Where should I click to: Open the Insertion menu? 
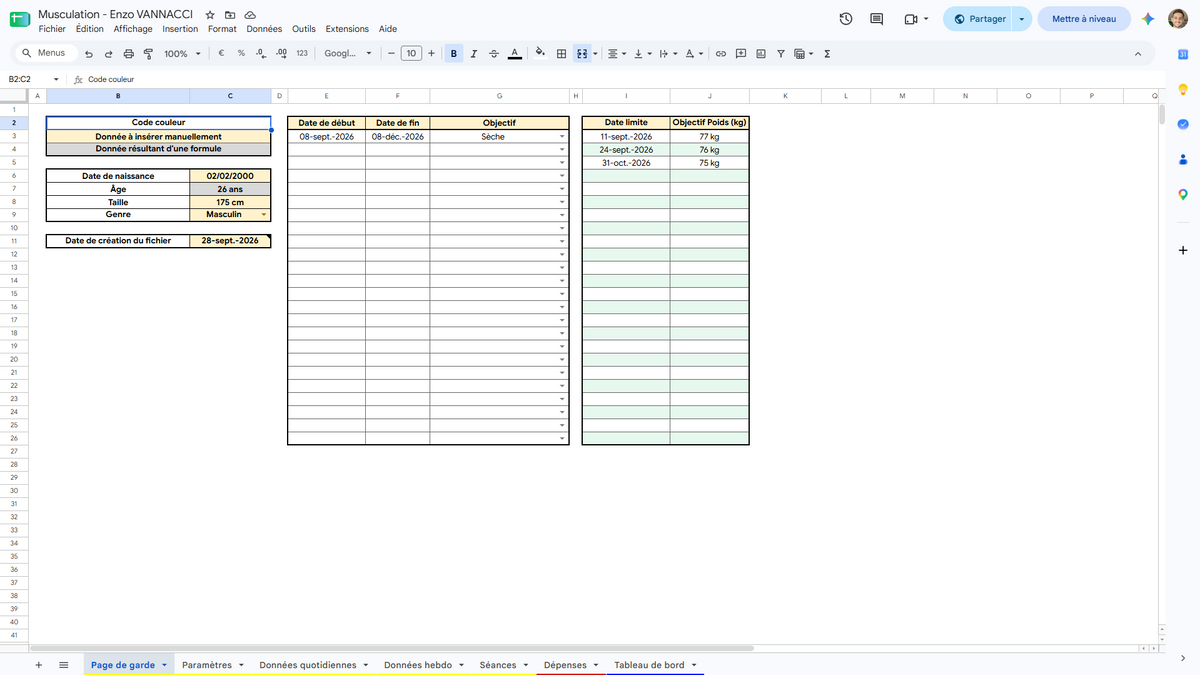point(180,29)
